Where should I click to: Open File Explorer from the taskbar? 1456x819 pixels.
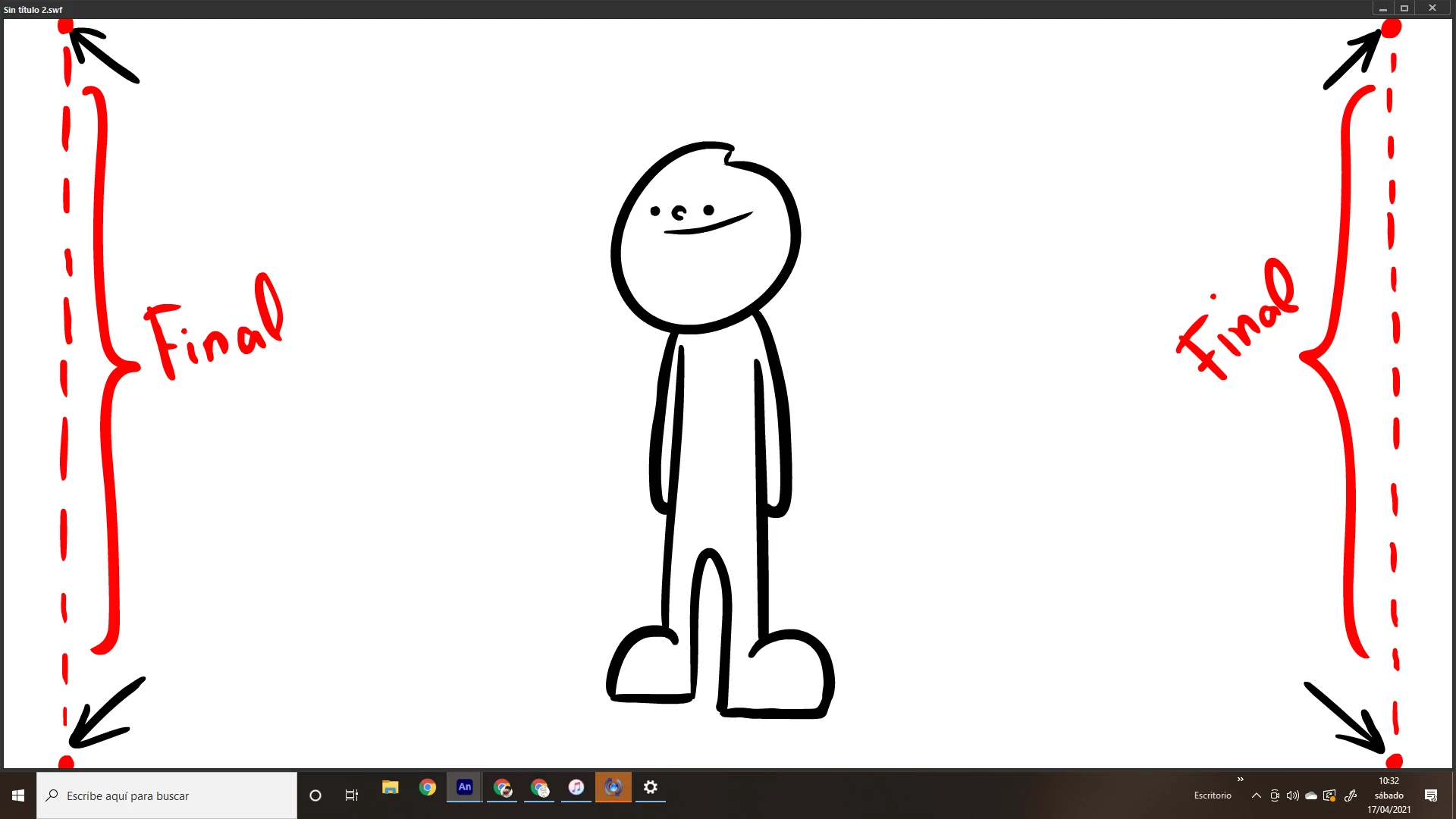click(391, 788)
